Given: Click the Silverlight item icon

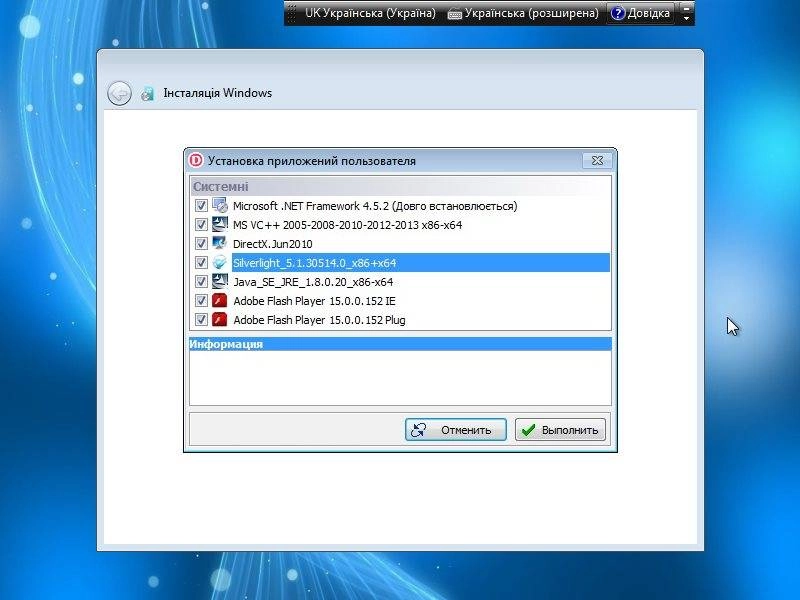Looking at the screenshot, I should point(220,262).
